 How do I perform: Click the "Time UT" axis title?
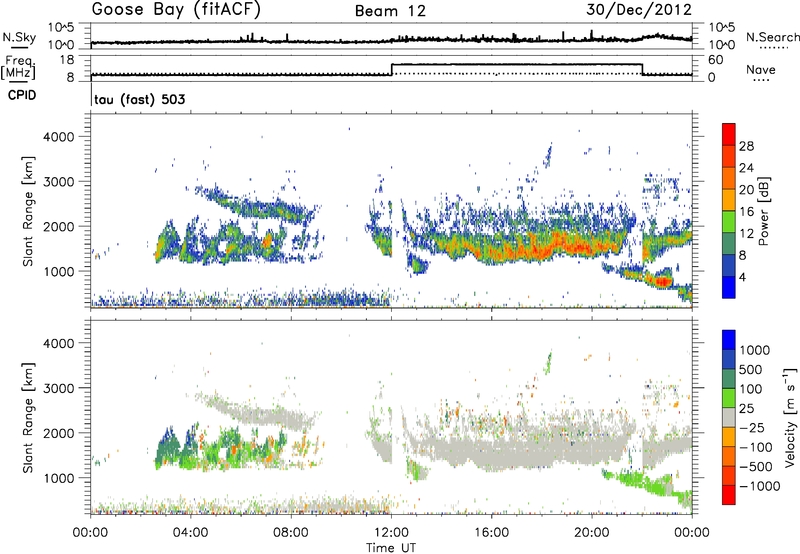click(391, 548)
